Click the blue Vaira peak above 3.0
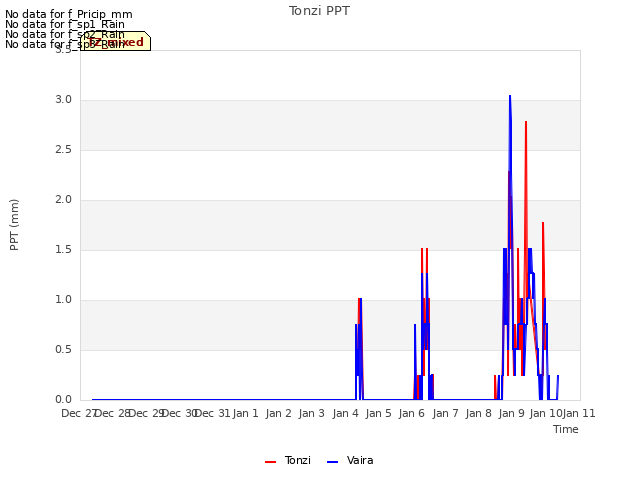Screen dimensions: 640x480 510,96
